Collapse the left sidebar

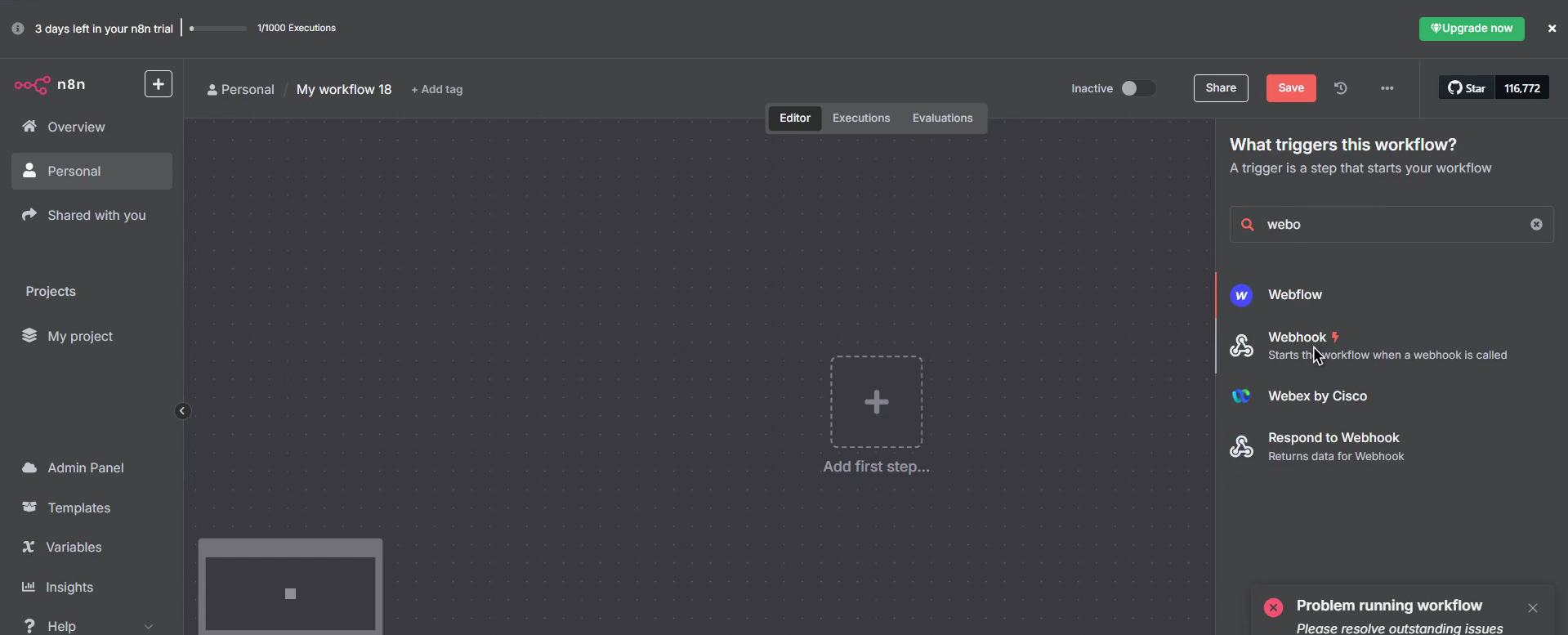coord(183,411)
